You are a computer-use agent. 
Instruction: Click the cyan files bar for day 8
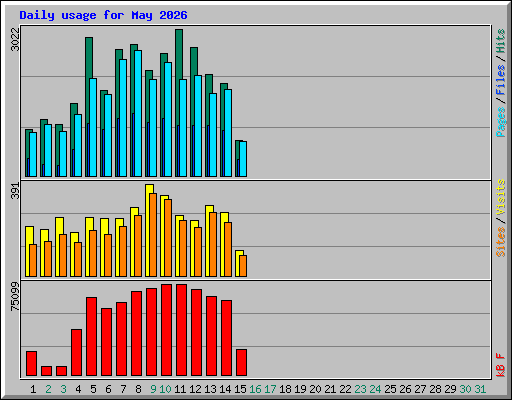[x=138, y=113]
